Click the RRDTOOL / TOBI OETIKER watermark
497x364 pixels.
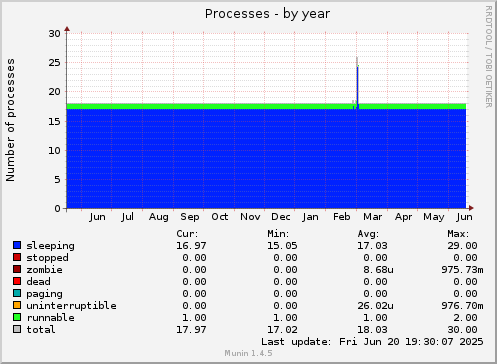[489, 57]
